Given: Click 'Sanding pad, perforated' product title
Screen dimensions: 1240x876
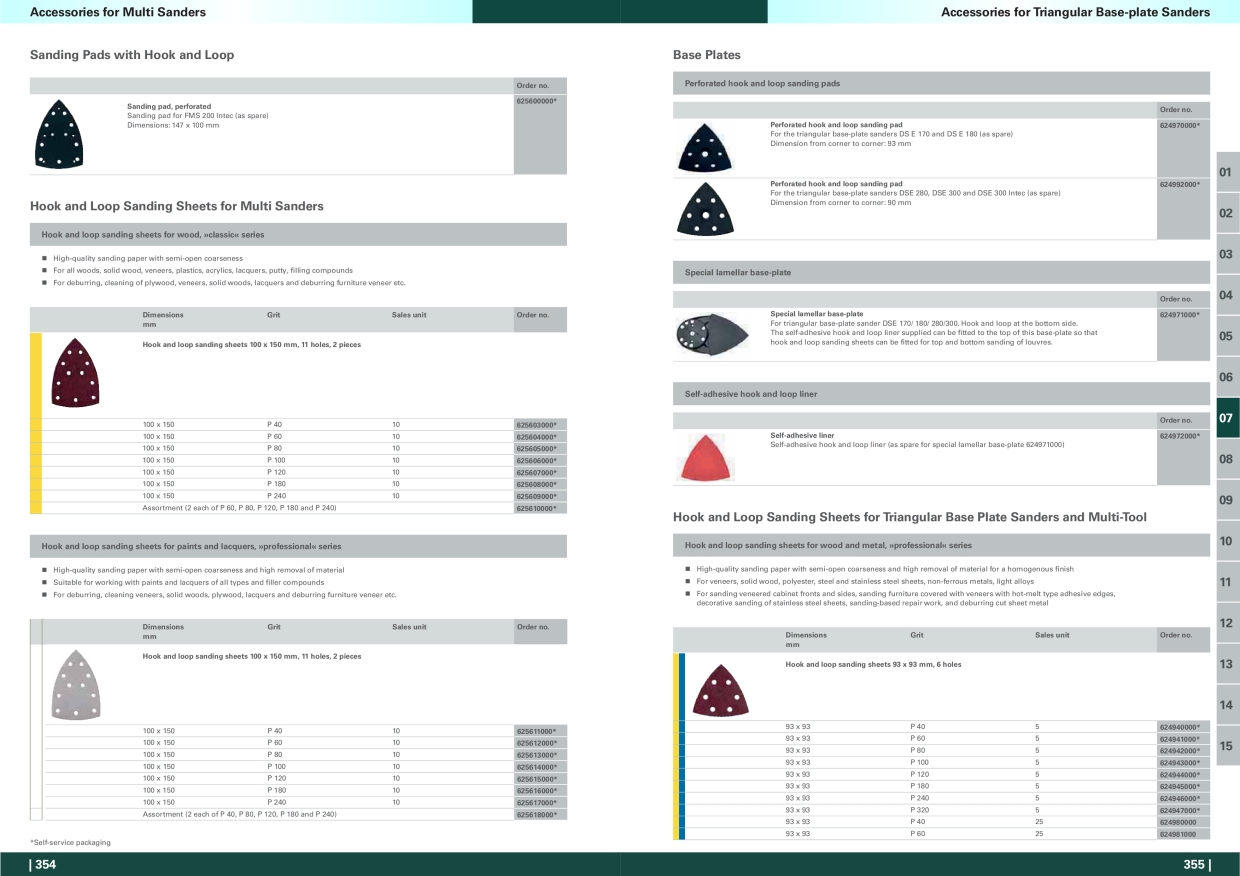Looking at the screenshot, I should pyautogui.click(x=169, y=106).
